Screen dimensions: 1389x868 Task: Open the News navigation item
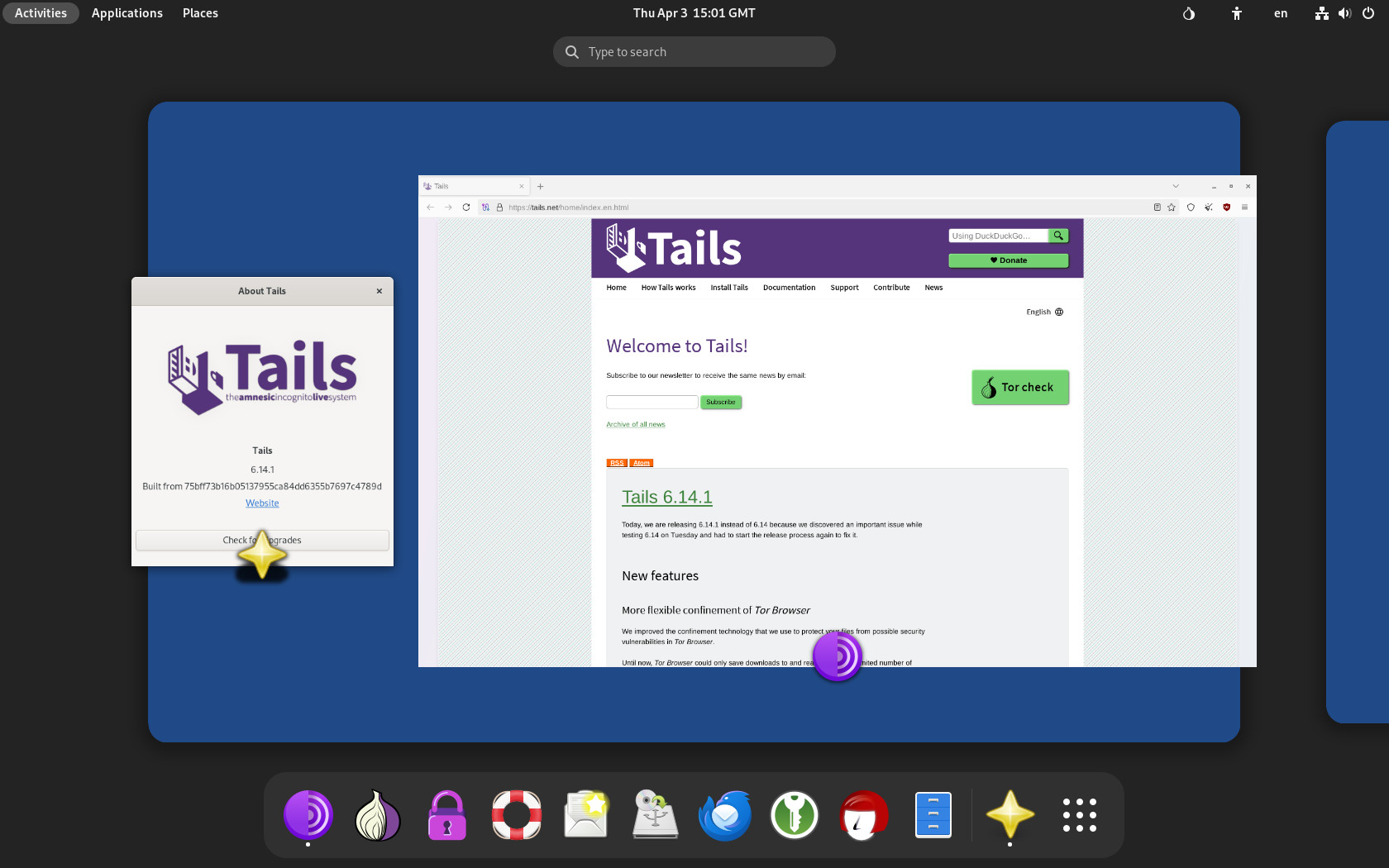933,288
